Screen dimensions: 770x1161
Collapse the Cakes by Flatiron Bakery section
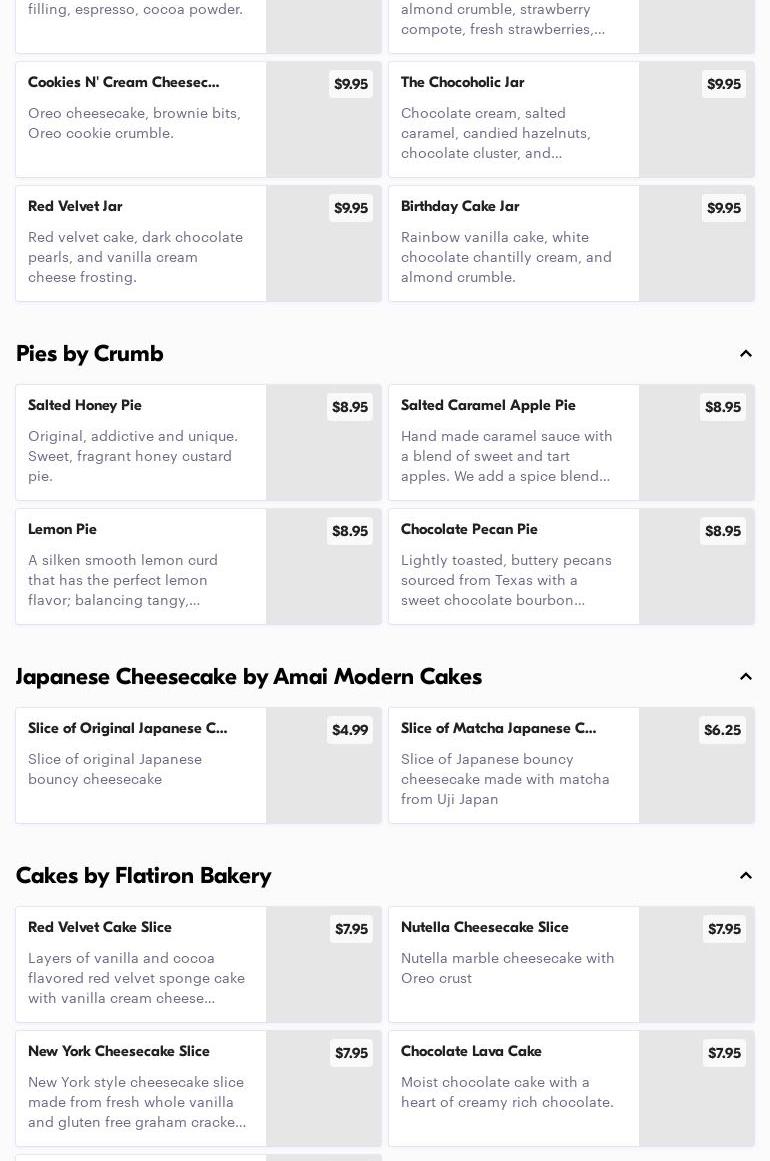click(x=746, y=876)
